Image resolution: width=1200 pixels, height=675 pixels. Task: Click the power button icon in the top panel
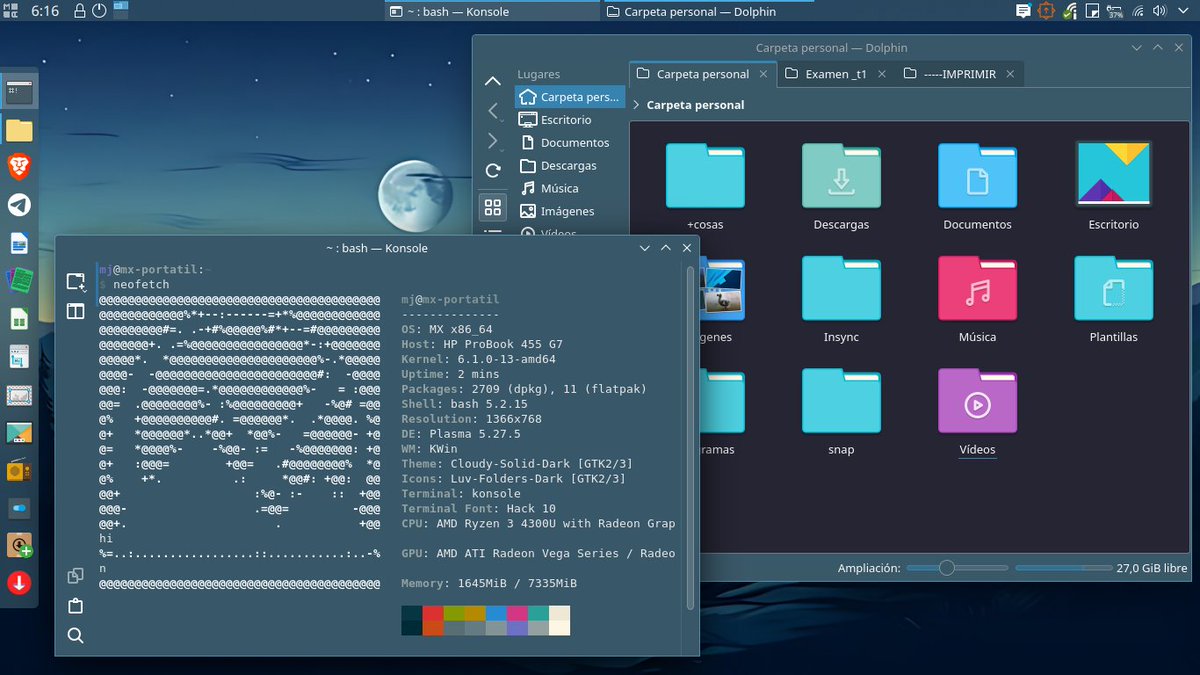[x=99, y=11]
